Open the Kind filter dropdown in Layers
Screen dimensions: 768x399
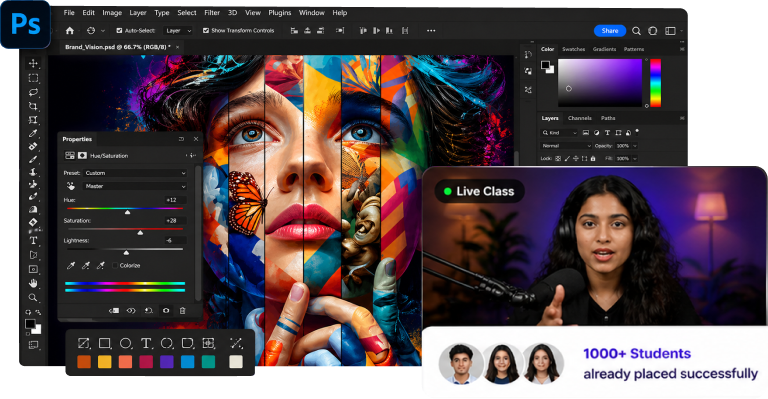pos(560,133)
